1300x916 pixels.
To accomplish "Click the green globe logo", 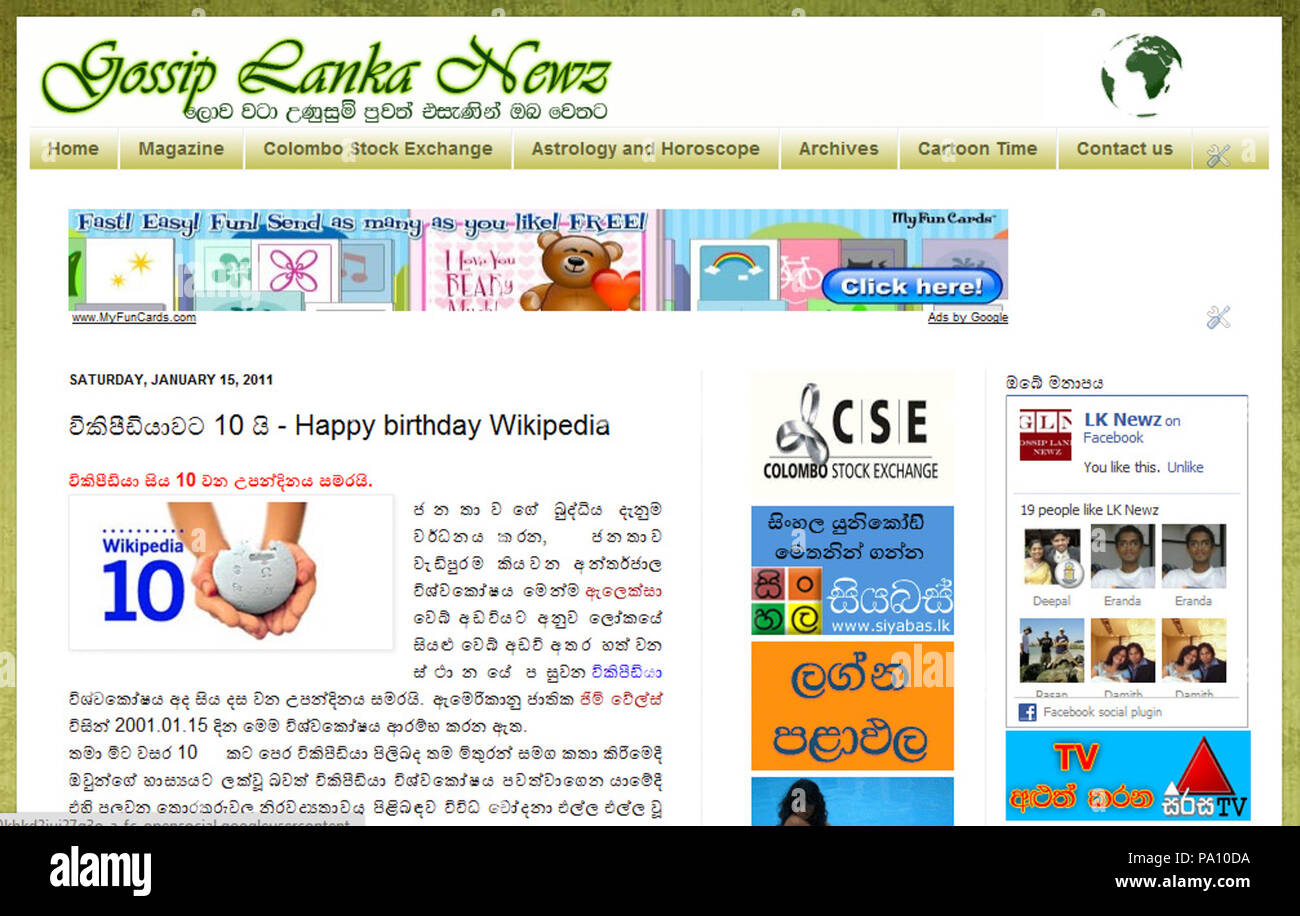I will click(1141, 75).
